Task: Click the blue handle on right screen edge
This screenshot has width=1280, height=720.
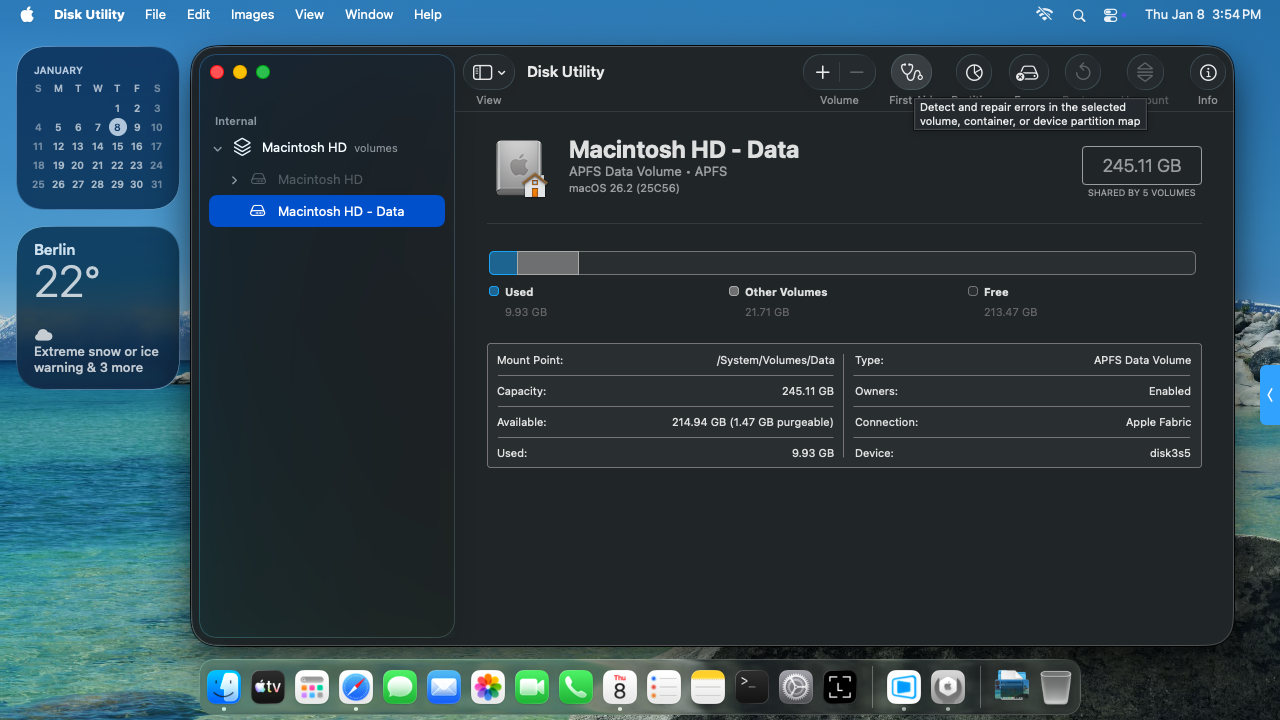Action: pyautogui.click(x=1269, y=395)
